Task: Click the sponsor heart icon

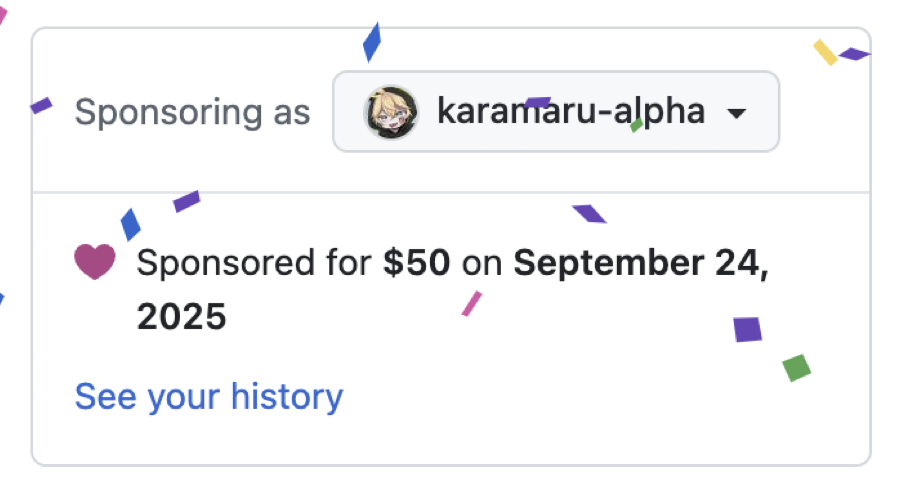Action: pyautogui.click(x=95, y=263)
